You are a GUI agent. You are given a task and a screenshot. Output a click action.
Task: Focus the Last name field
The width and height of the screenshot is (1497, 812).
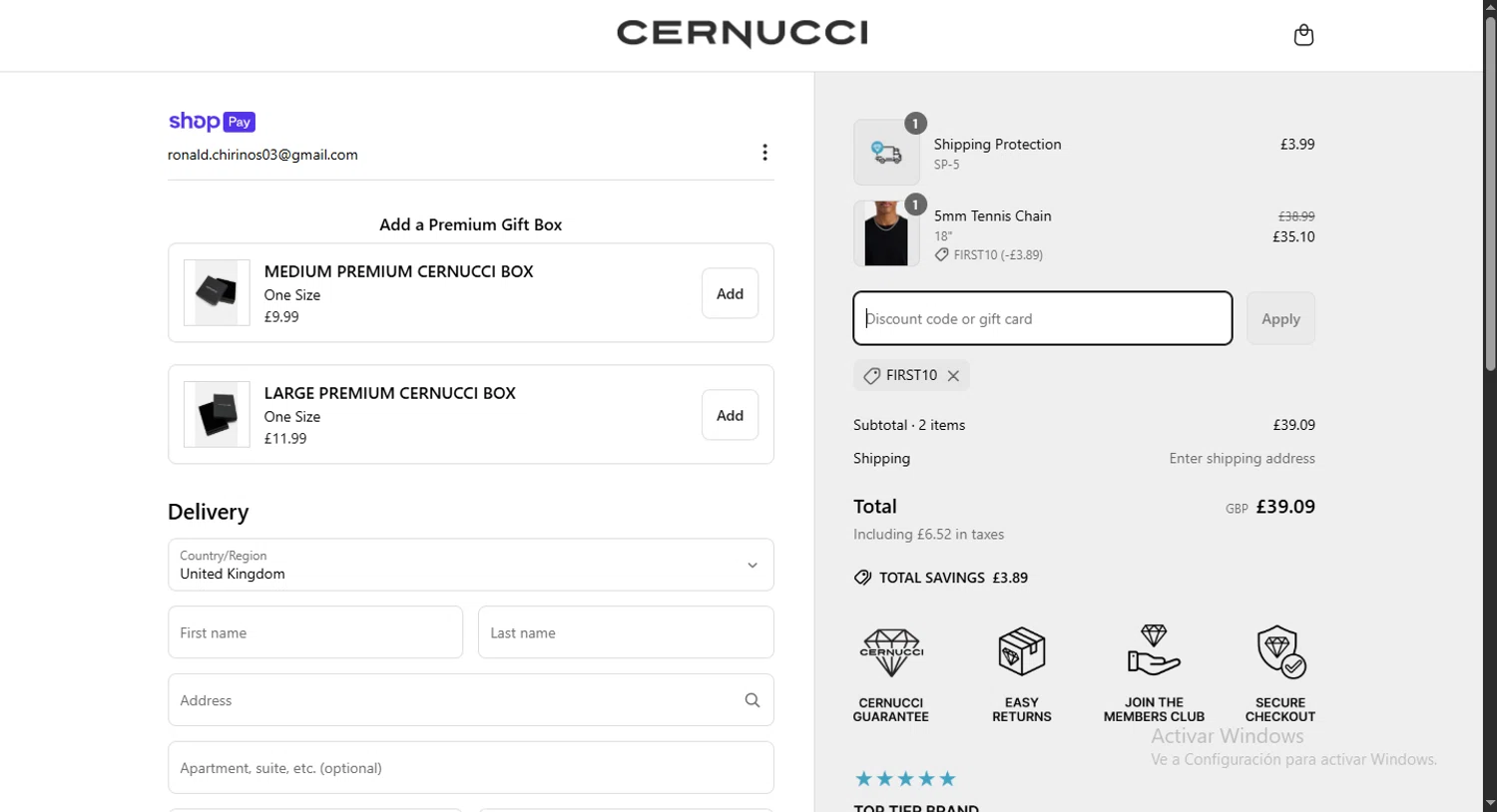coord(626,632)
